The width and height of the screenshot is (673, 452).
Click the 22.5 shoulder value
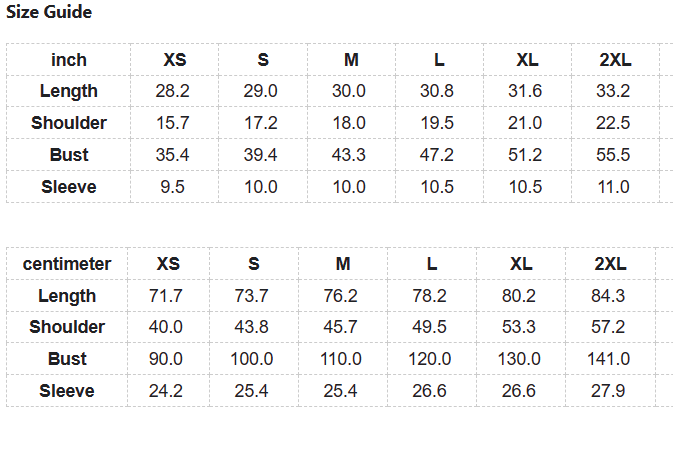(613, 123)
